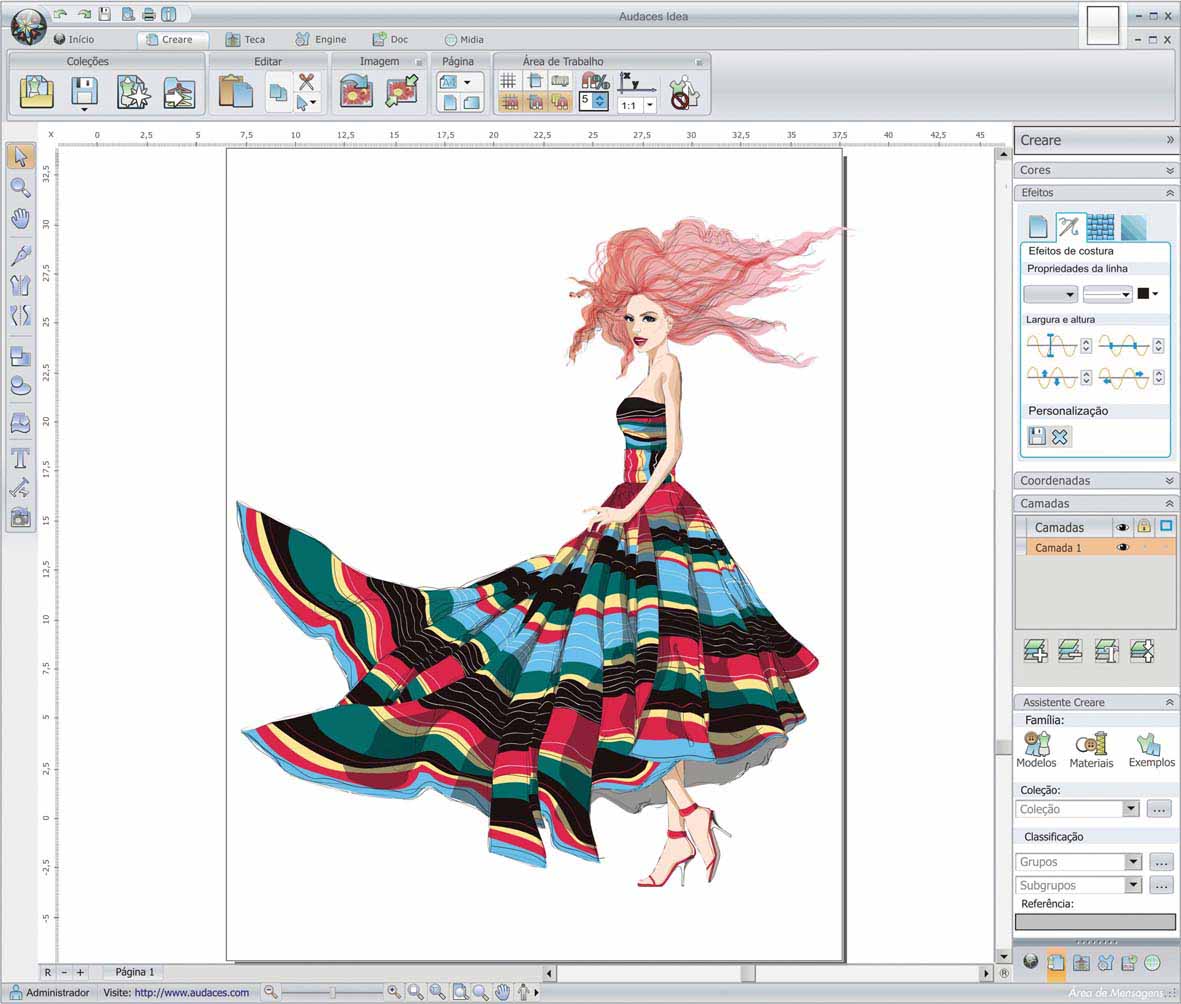Image resolution: width=1181 pixels, height=1004 pixels.
Task: Add a new layer in Camadas panel
Action: click(1036, 651)
